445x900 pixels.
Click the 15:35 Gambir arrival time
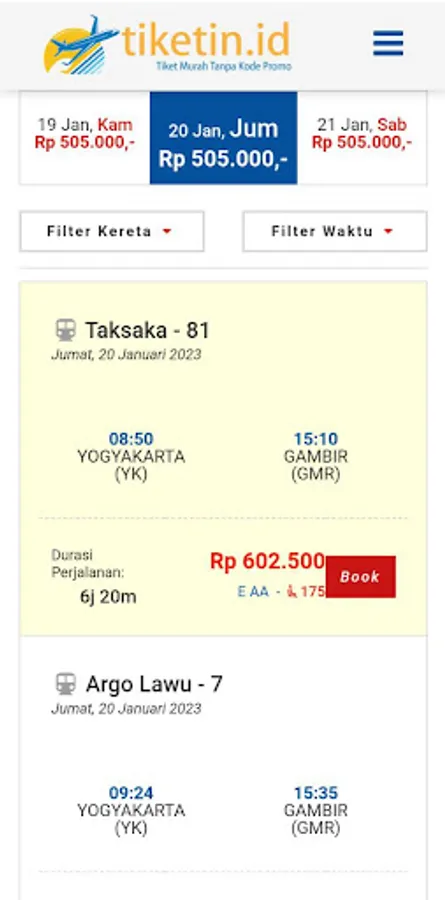[316, 793]
